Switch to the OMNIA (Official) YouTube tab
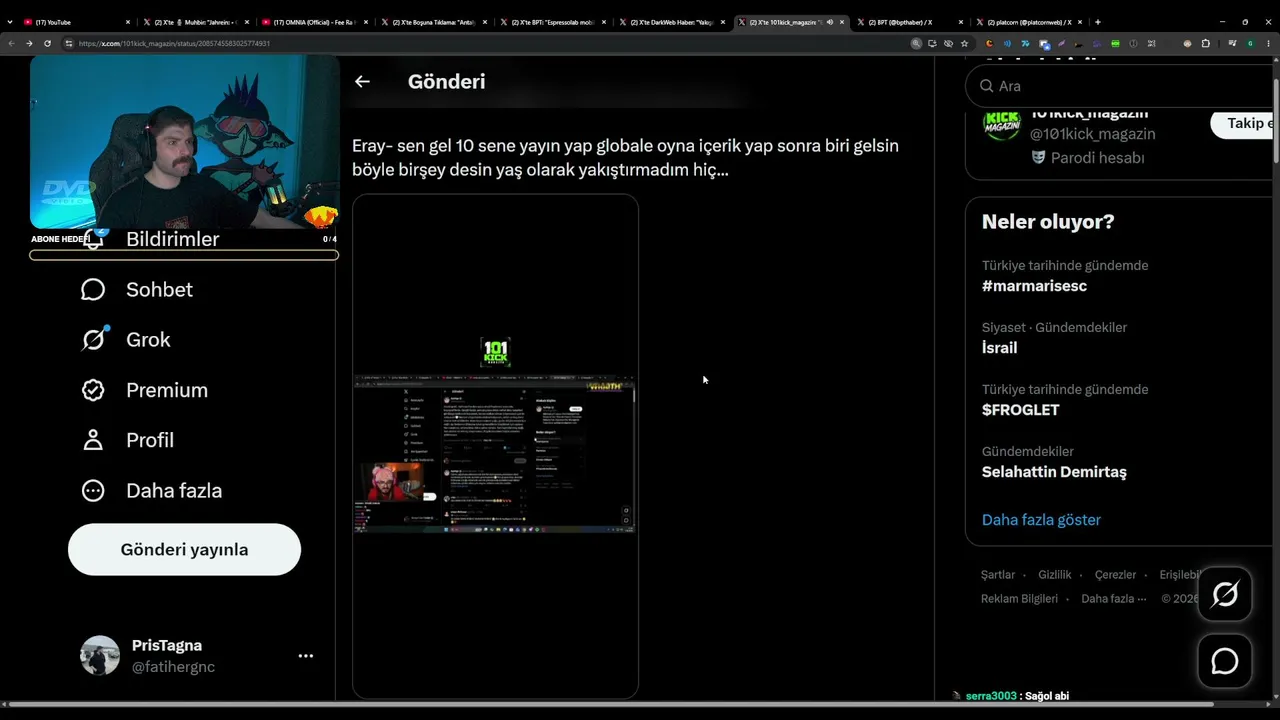Screen dimensions: 1280x720 (x=313, y=22)
